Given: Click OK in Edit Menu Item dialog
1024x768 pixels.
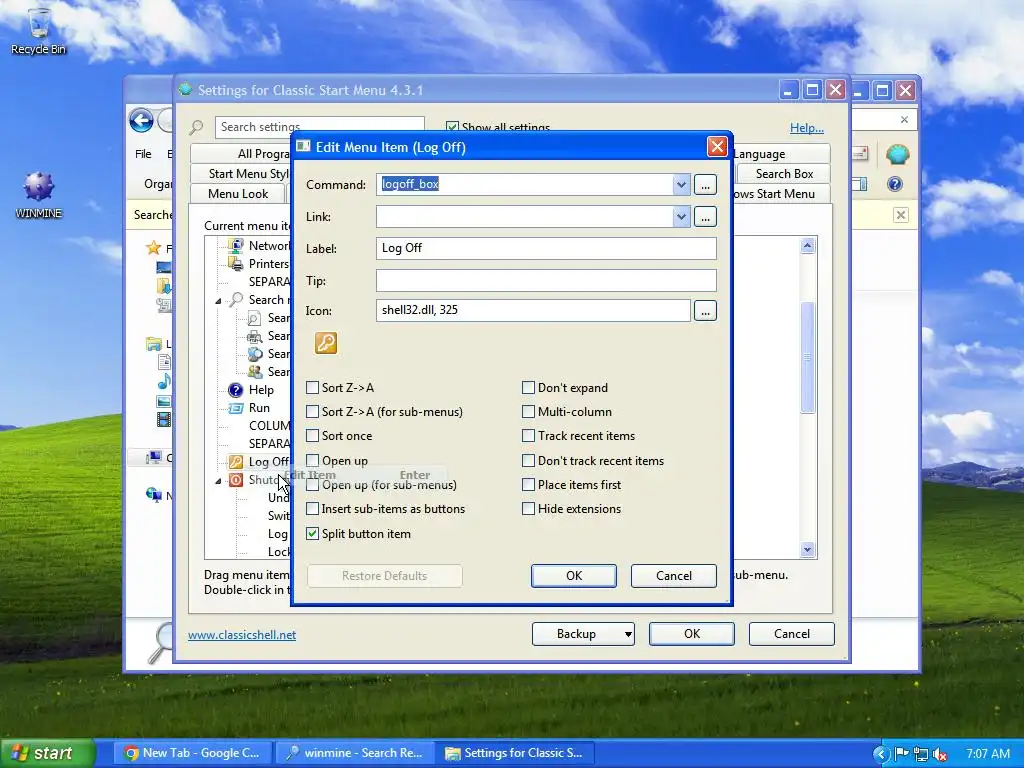Looking at the screenshot, I should coord(573,576).
